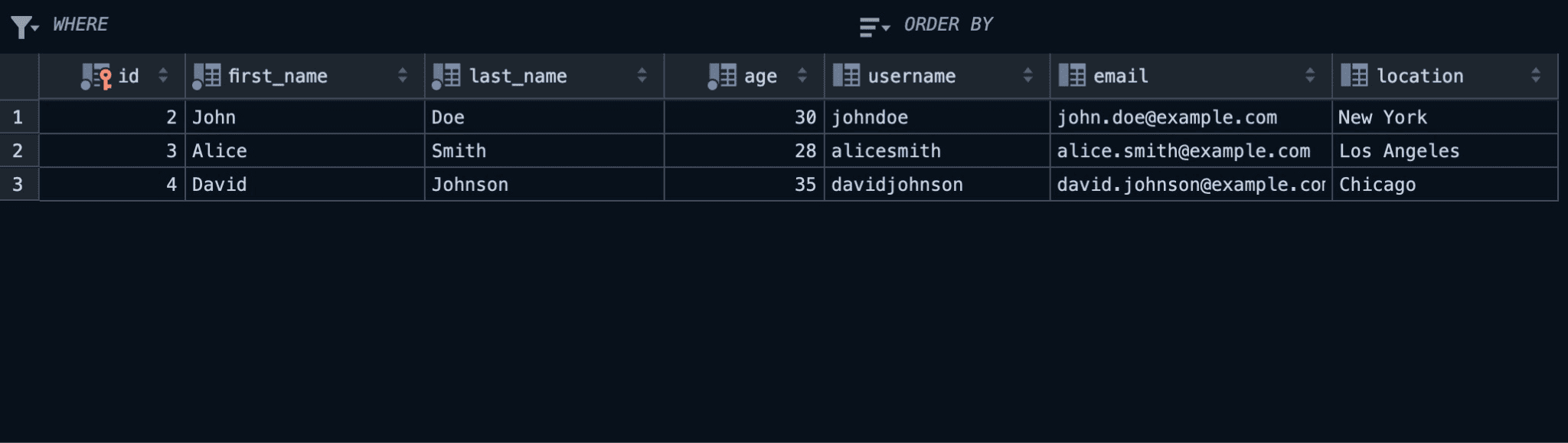Select the john.doe@example.com email cell
Viewport: 1568px width, 443px height.
pos(1167,117)
